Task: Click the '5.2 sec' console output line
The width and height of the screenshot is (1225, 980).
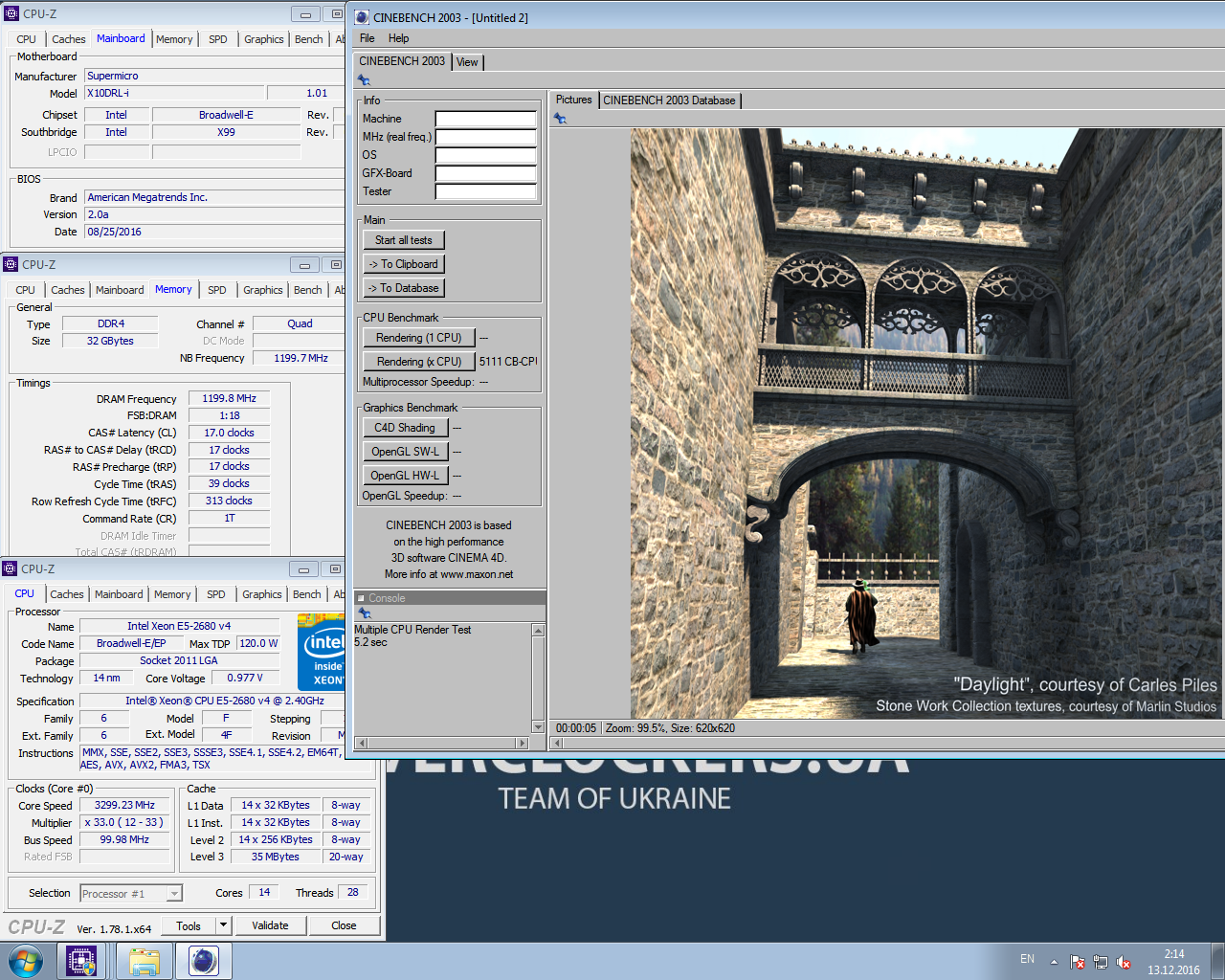Action: point(371,642)
